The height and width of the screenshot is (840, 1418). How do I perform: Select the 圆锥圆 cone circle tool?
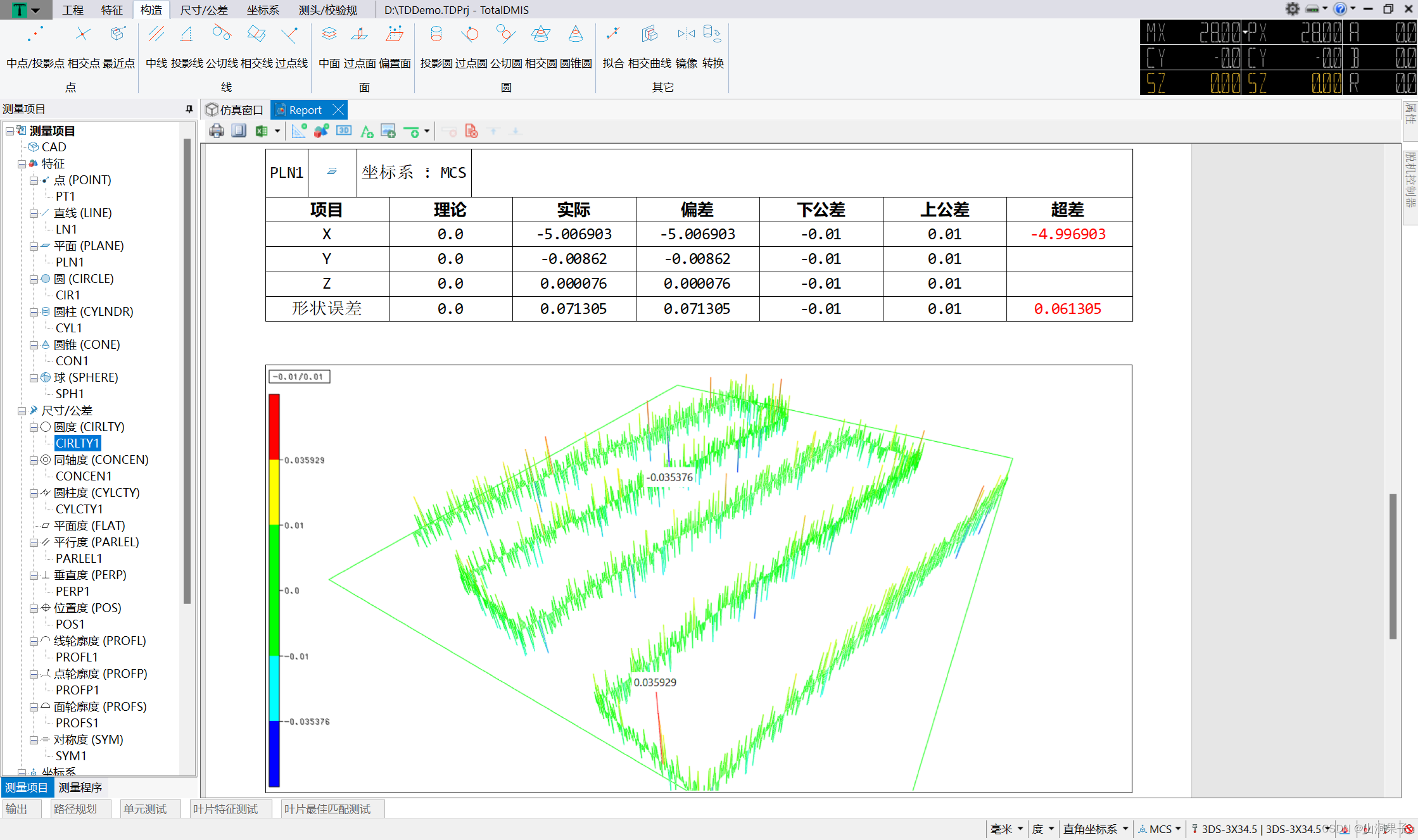[x=576, y=44]
